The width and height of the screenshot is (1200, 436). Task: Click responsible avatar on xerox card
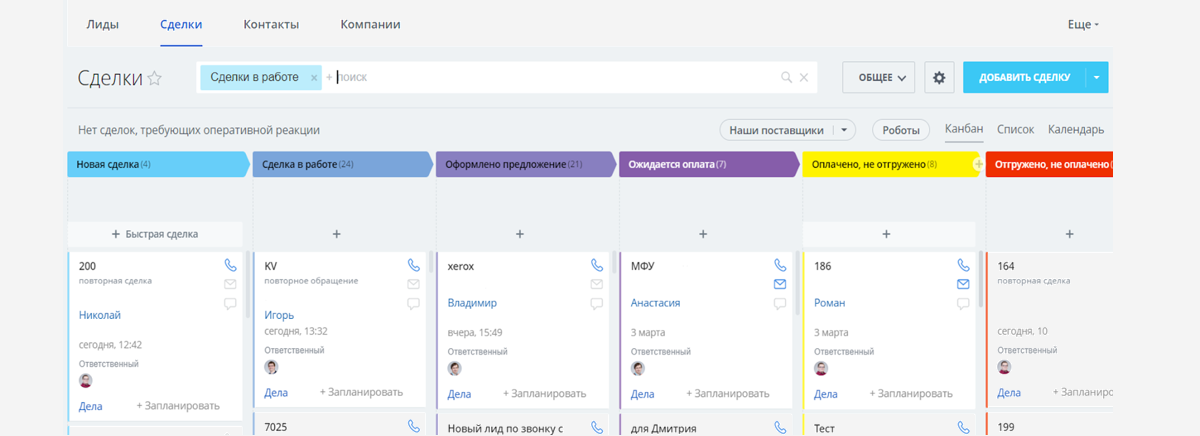[x=455, y=368]
